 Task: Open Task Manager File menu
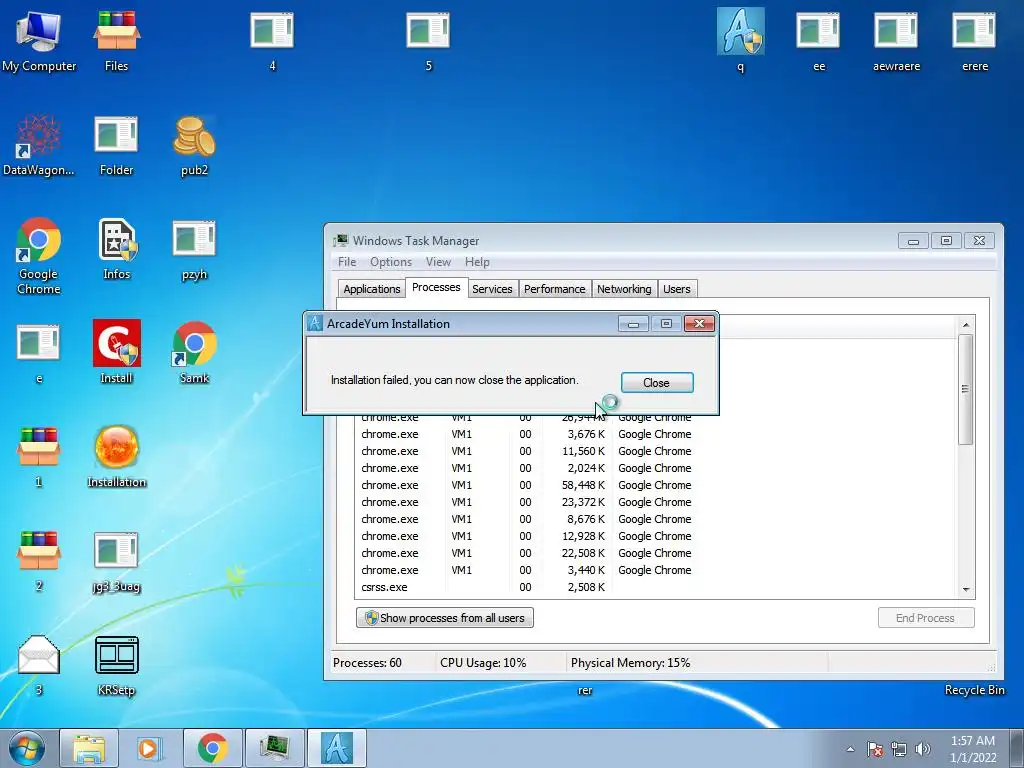tap(347, 262)
